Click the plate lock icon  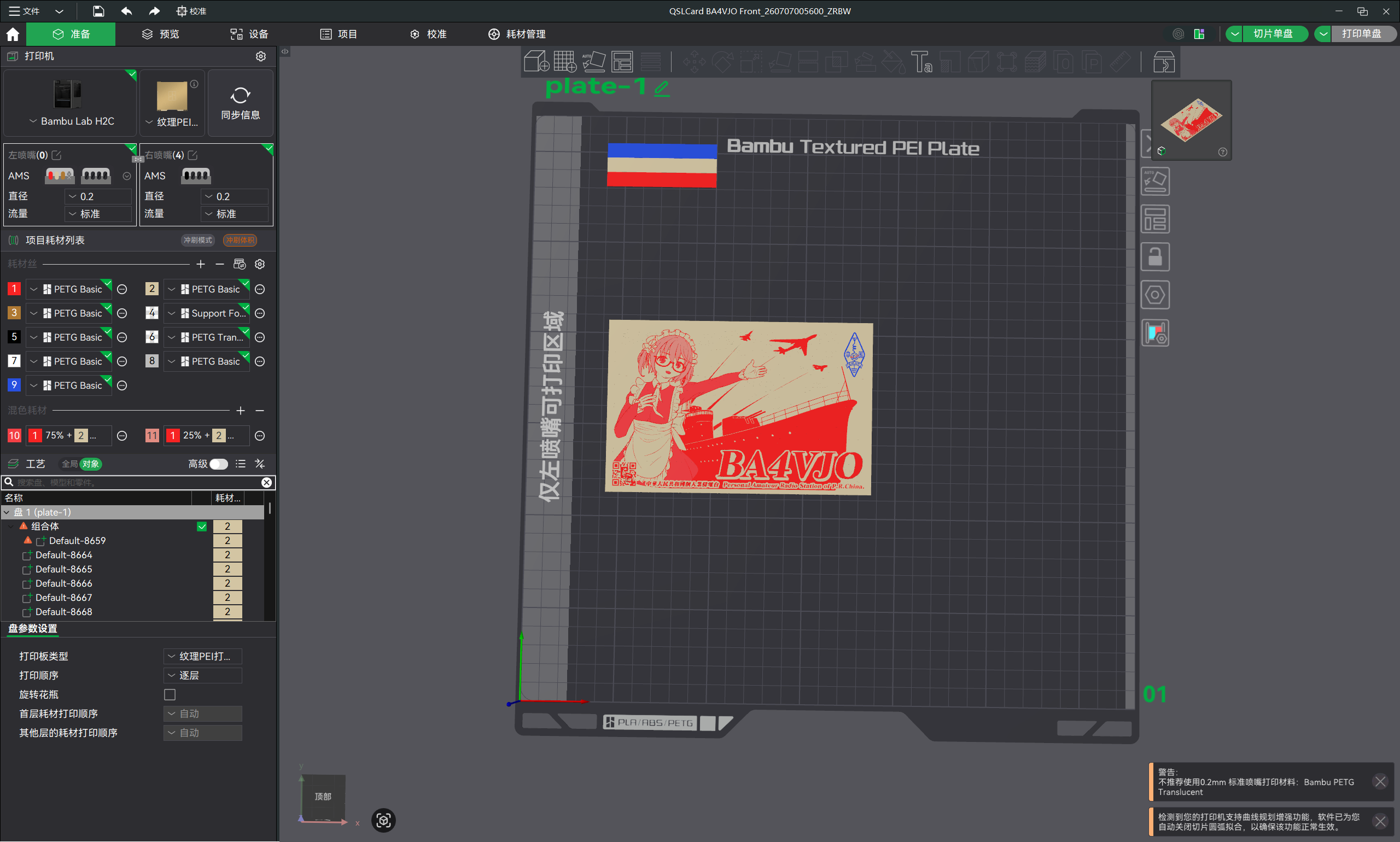click(1155, 257)
